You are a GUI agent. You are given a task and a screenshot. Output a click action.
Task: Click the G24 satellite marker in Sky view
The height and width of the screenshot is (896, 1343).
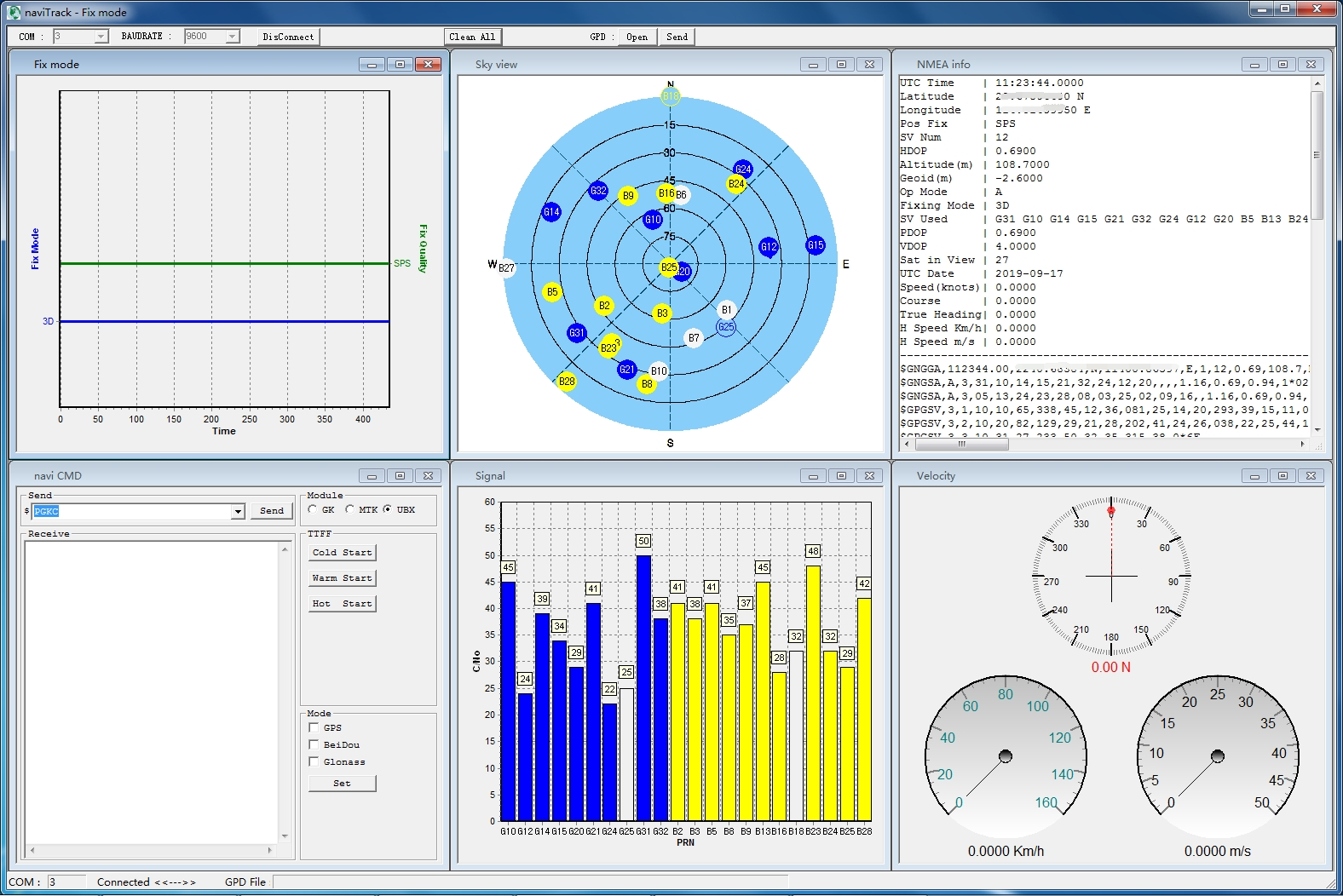click(743, 169)
